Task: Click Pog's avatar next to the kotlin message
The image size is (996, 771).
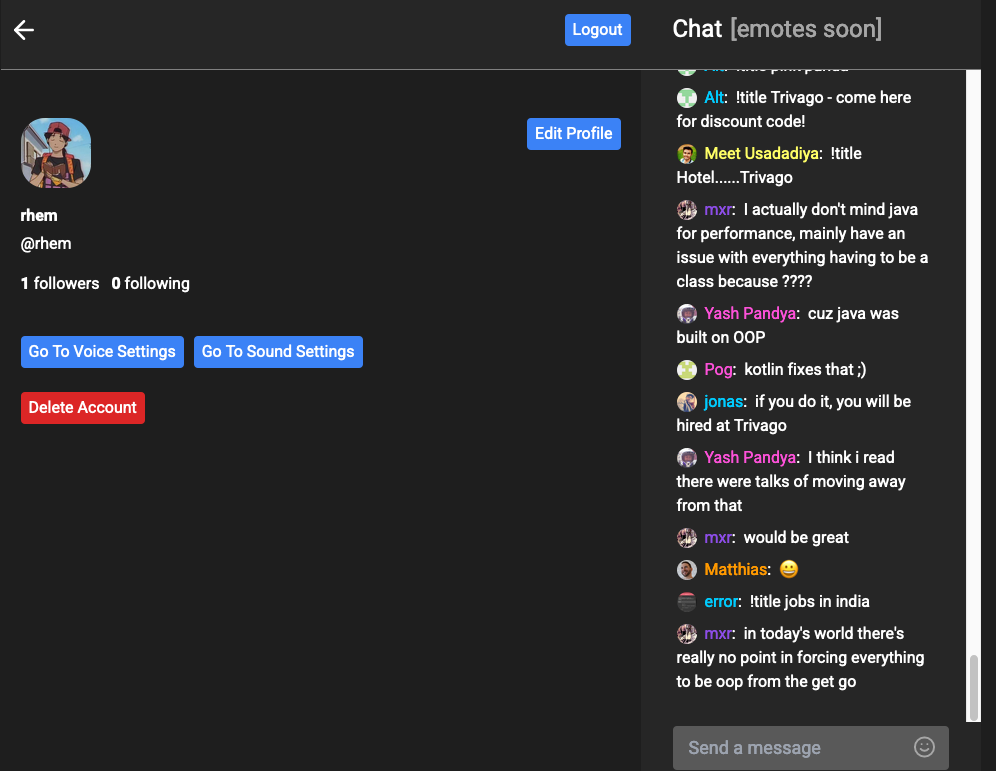Action: (x=687, y=369)
